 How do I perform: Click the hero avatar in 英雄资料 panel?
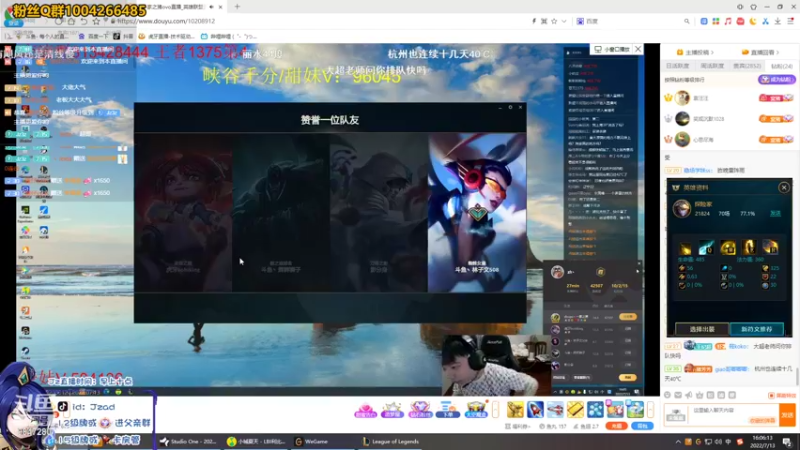pyautogui.click(x=682, y=208)
